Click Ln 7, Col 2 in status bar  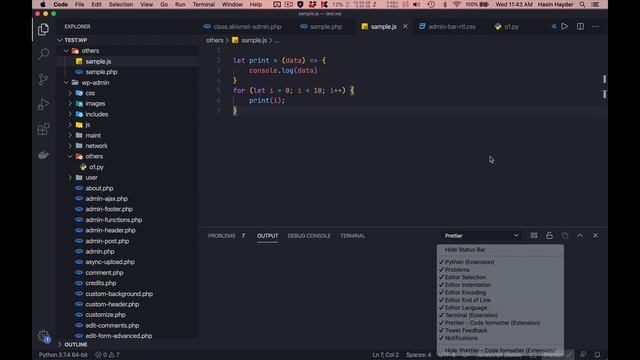coord(385,355)
